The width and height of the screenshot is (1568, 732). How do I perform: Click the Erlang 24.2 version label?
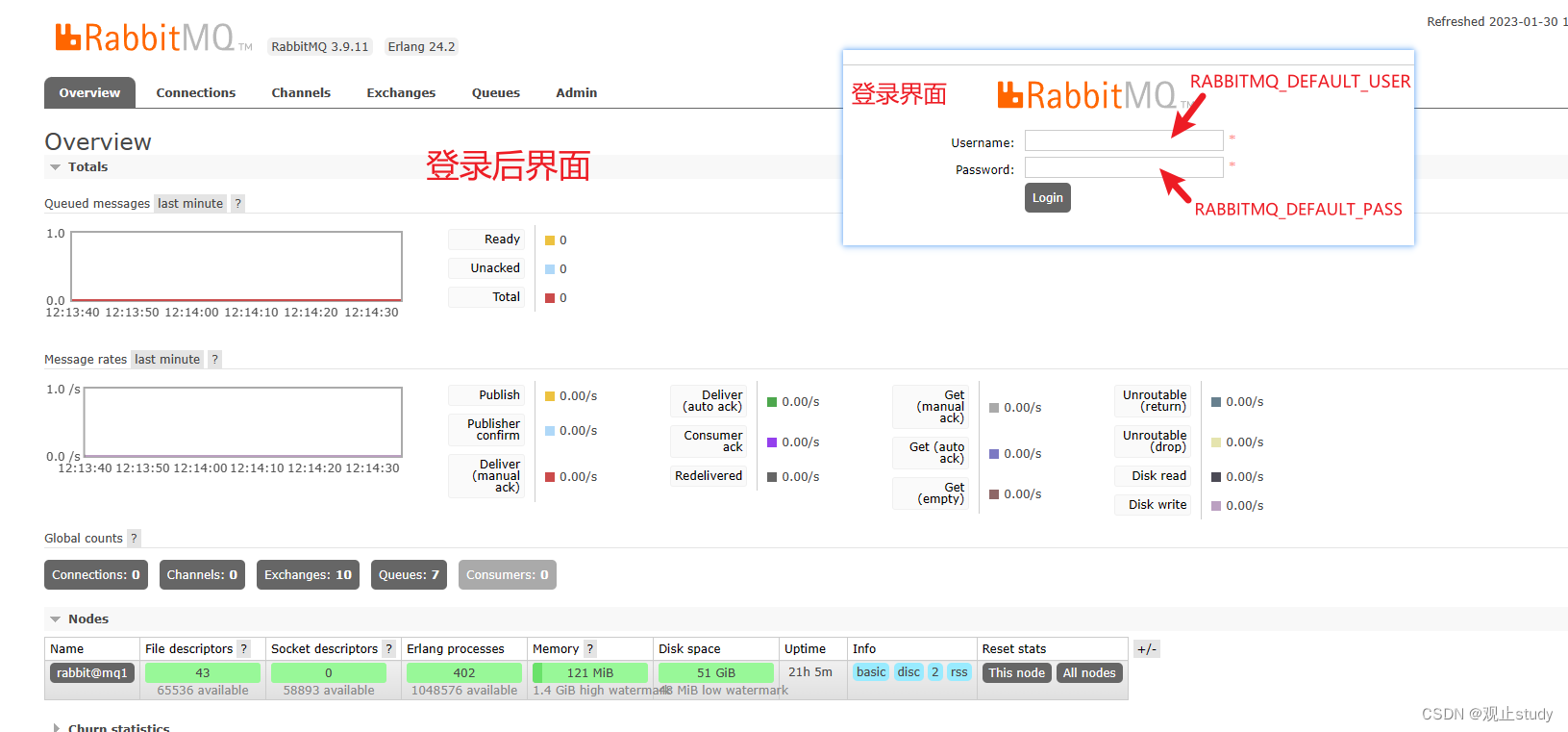421,46
